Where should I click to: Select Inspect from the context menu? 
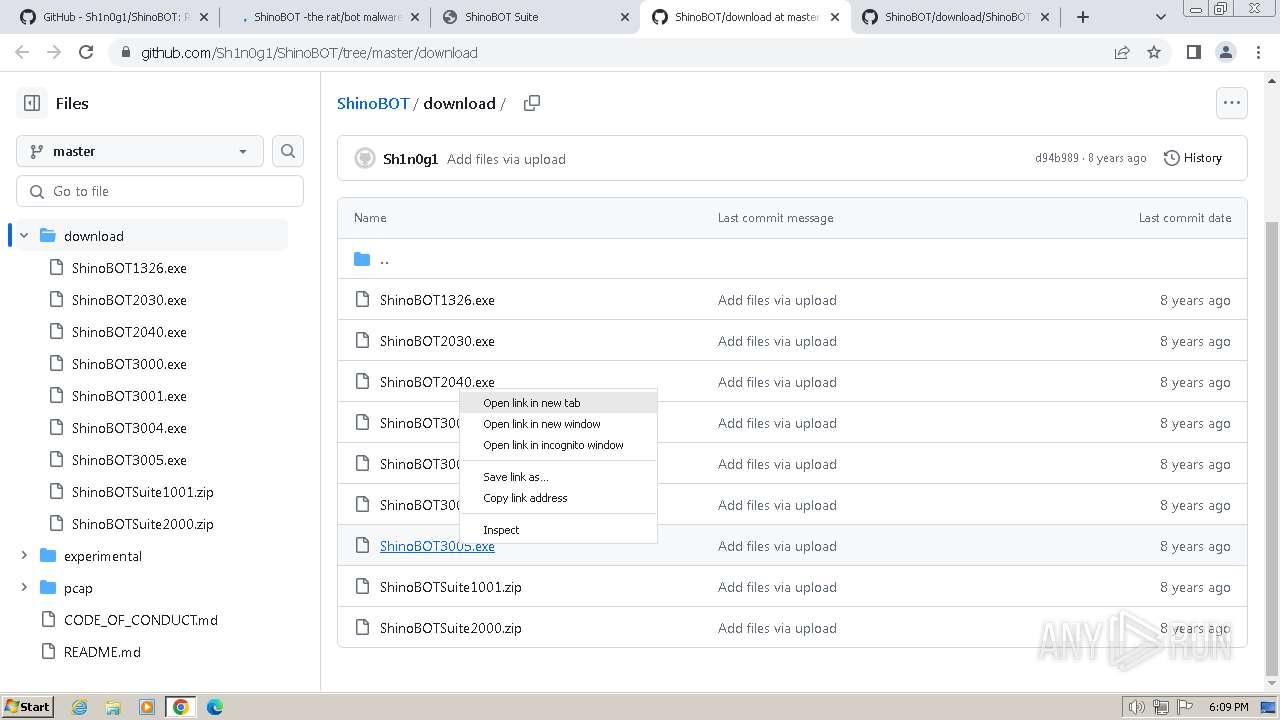[558, 530]
